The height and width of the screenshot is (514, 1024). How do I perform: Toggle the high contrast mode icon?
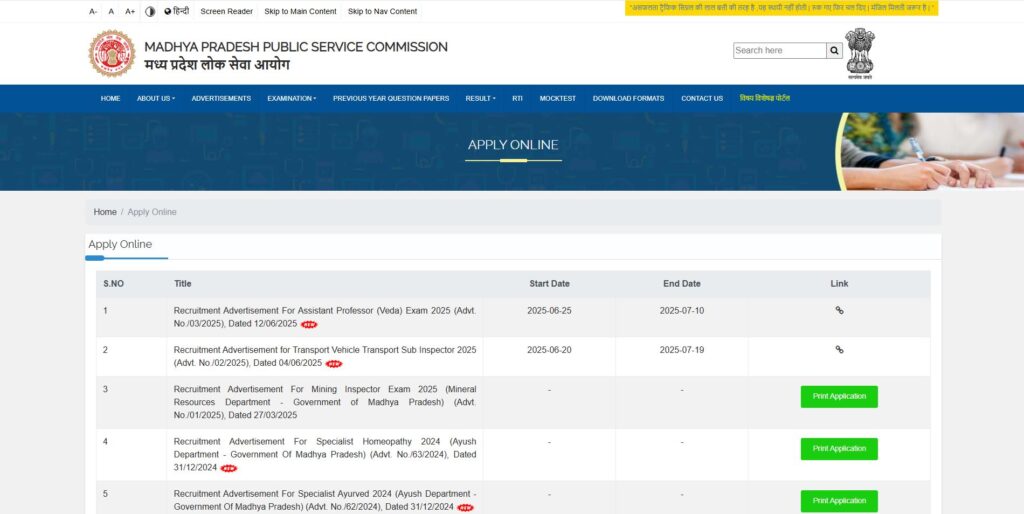coord(150,11)
